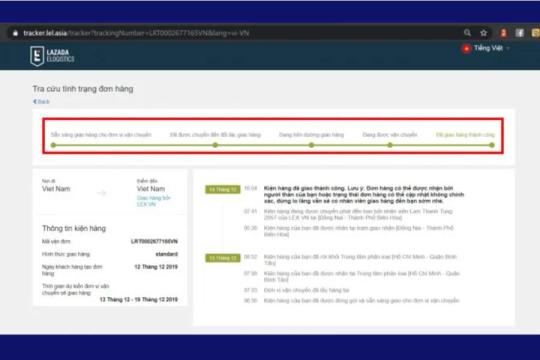This screenshot has height=360, width=540.
Task: Click the yellow extension icon at the toolbar's edge
Action: point(536,33)
